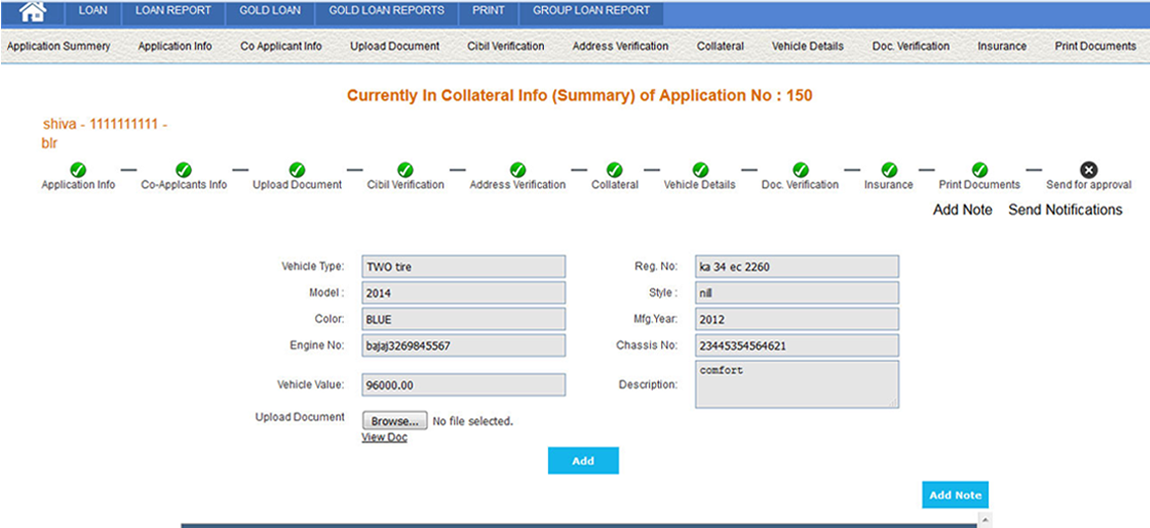Click 'Send for approval' step label
Image resolution: width=1150 pixels, height=528 pixels.
pos(1088,185)
